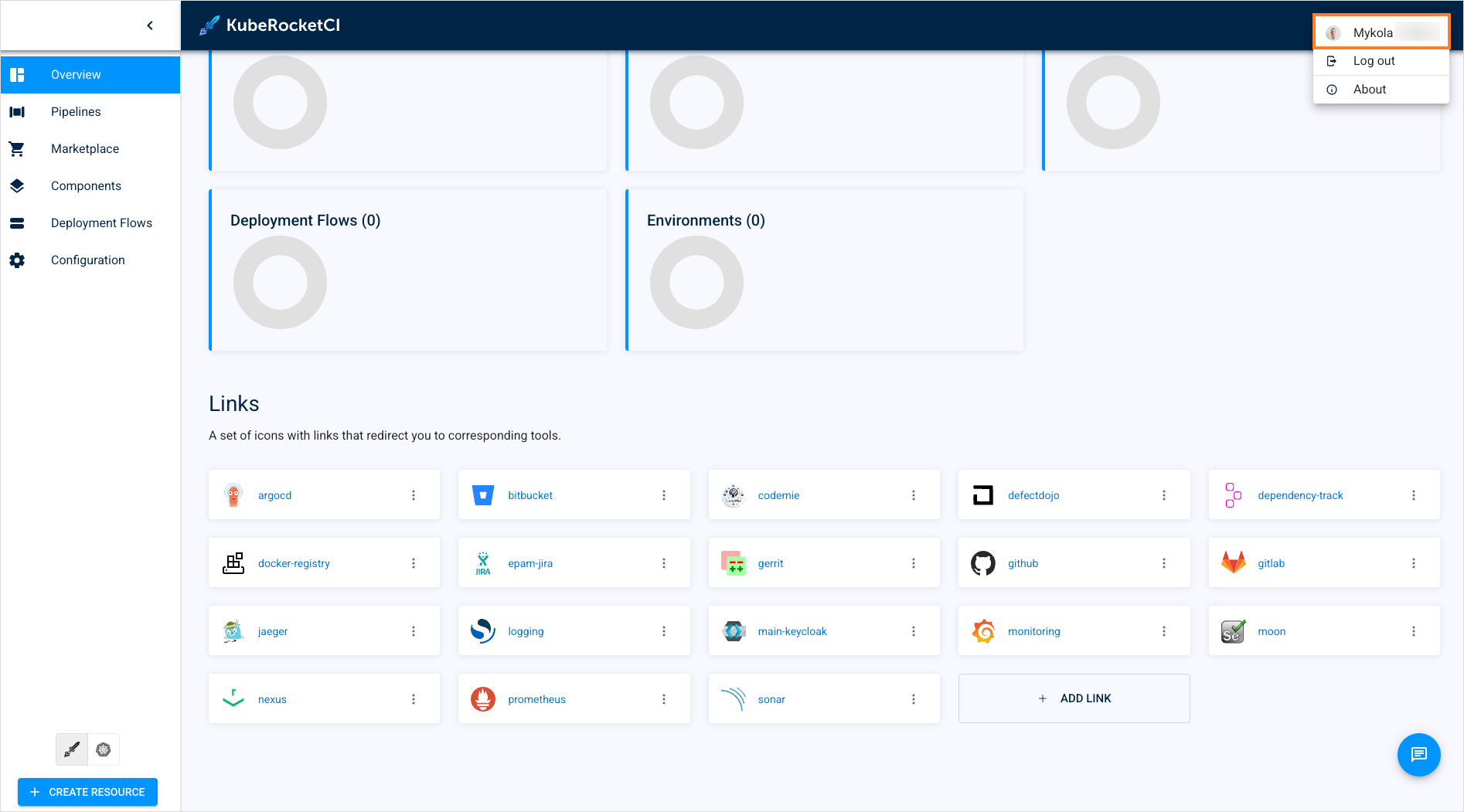Collapse the sidebar with the chevron
Screen dimensions: 1464x812
click(x=150, y=25)
